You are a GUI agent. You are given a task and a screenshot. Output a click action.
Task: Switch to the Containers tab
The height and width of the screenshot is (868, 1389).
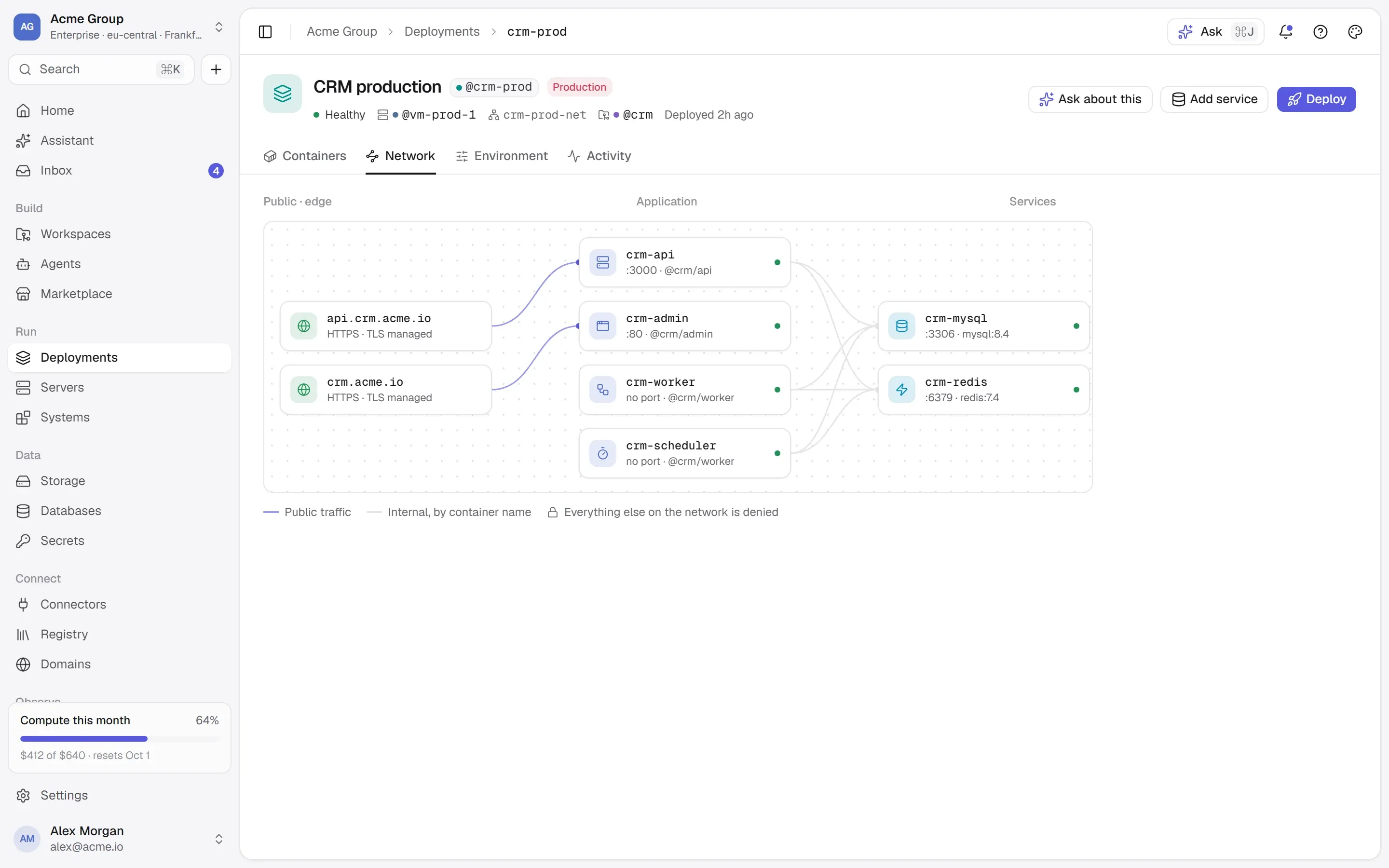point(305,156)
